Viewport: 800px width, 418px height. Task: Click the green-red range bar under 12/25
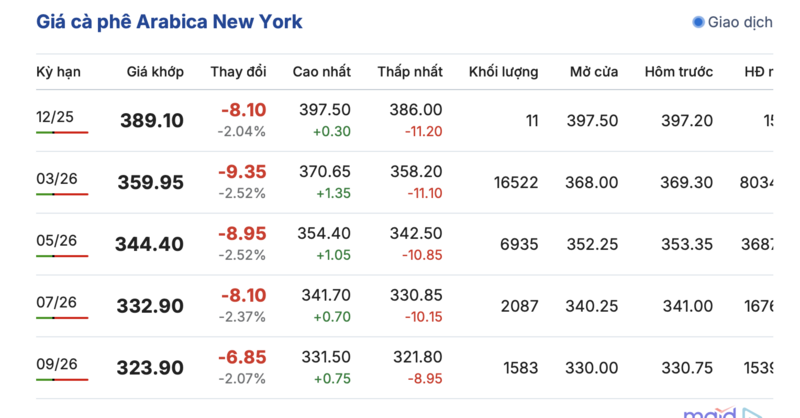[x=62, y=132]
